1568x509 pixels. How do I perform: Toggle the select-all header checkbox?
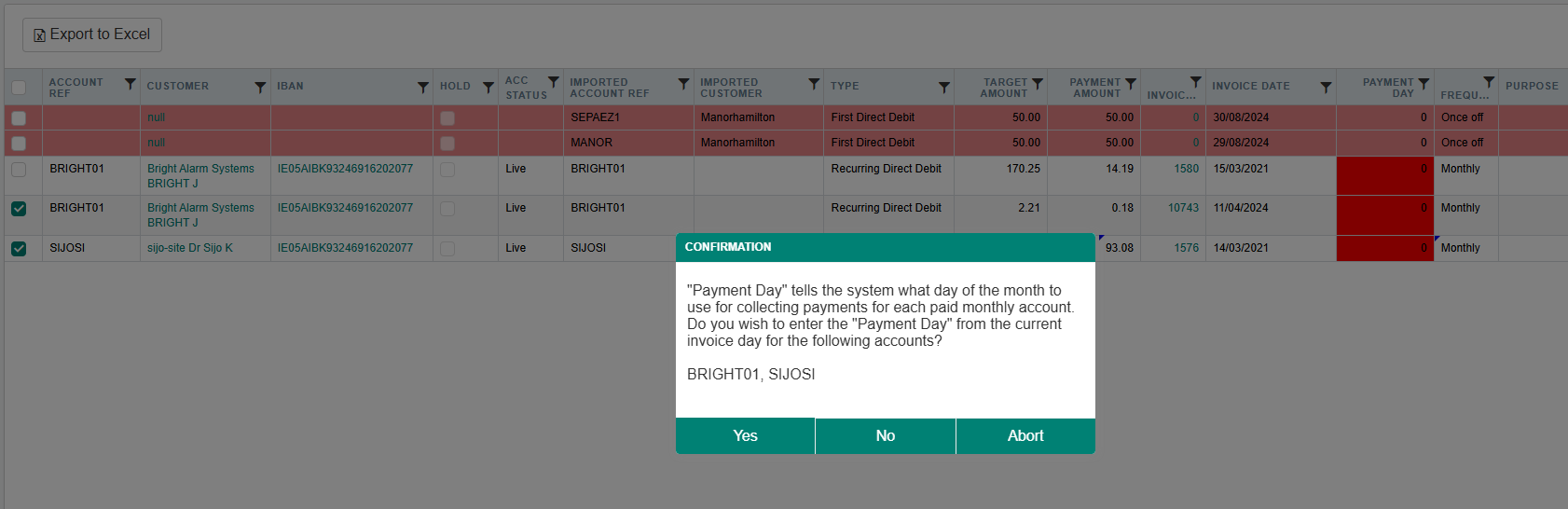(x=19, y=88)
